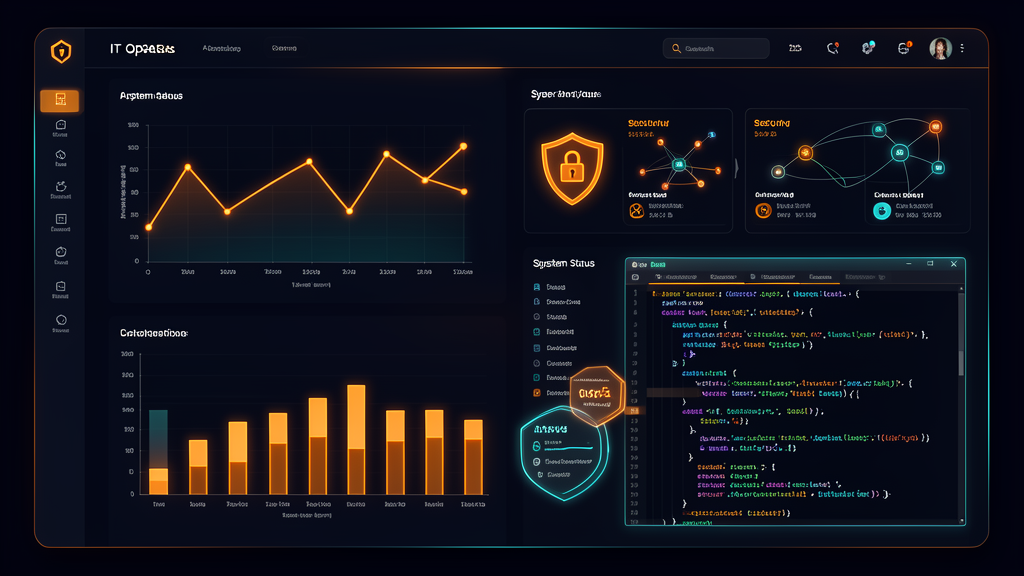
Task: Open the second nav item in the top header
Action: coord(284,48)
